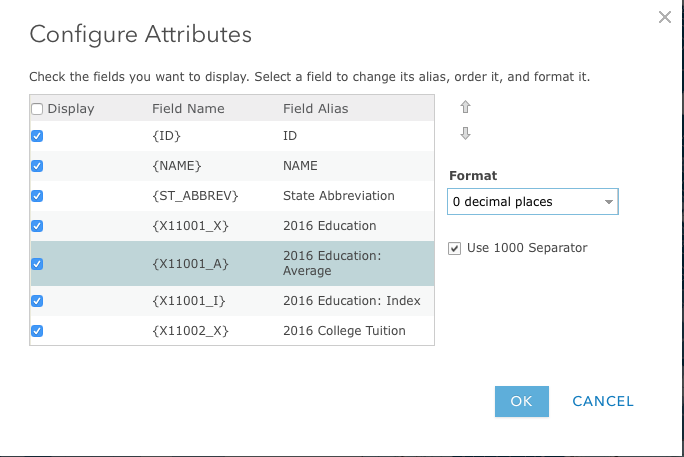Image resolution: width=684 pixels, height=457 pixels.
Task: Cancel the attribute configuration
Action: tap(603, 401)
